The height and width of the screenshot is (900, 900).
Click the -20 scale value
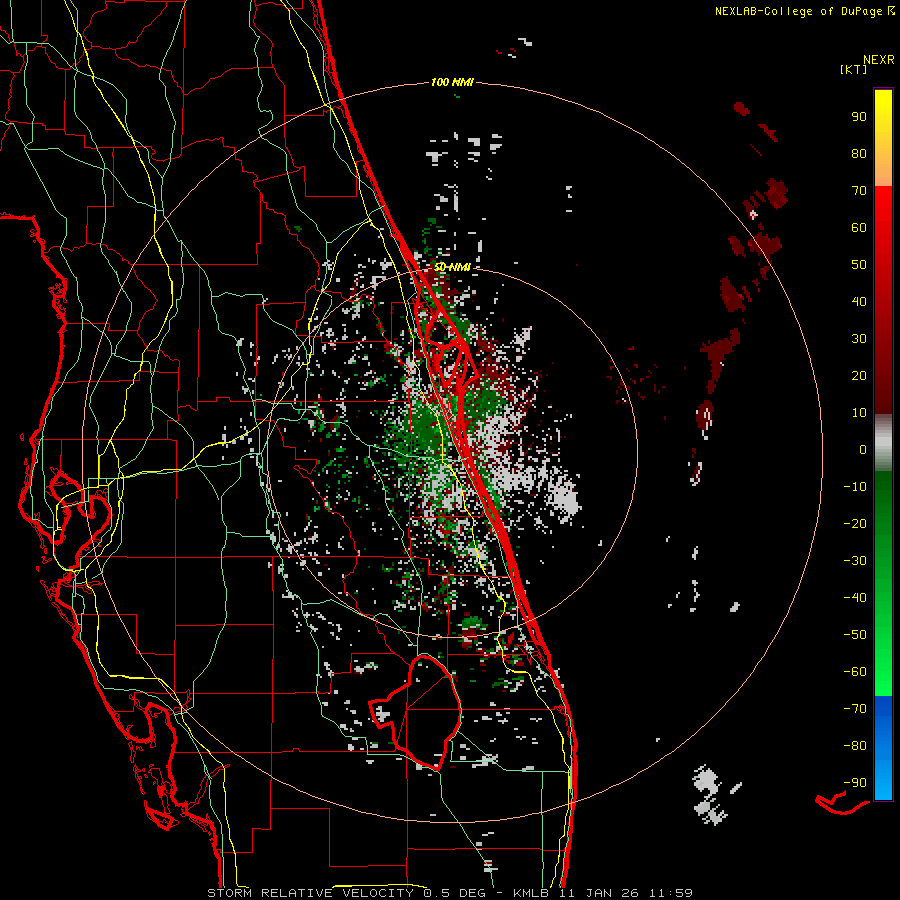click(x=855, y=523)
